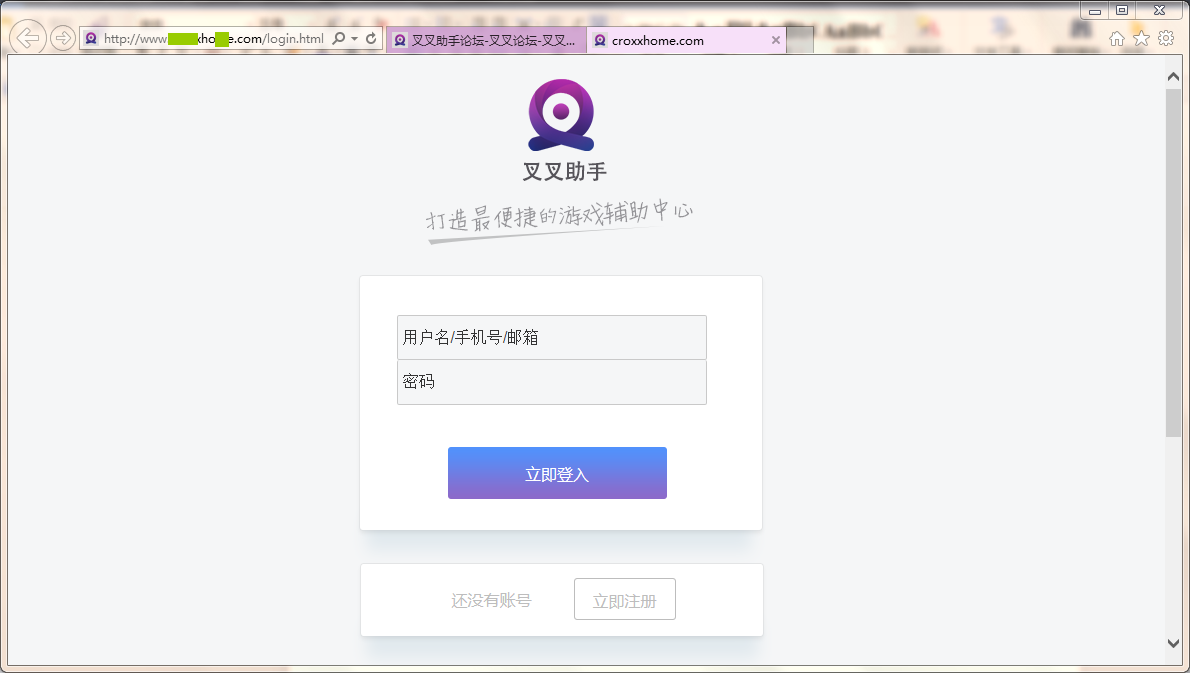The width and height of the screenshot is (1190, 673).
Task: Focus the 用户名/手机号/邮箱 input field
Action: click(x=552, y=337)
